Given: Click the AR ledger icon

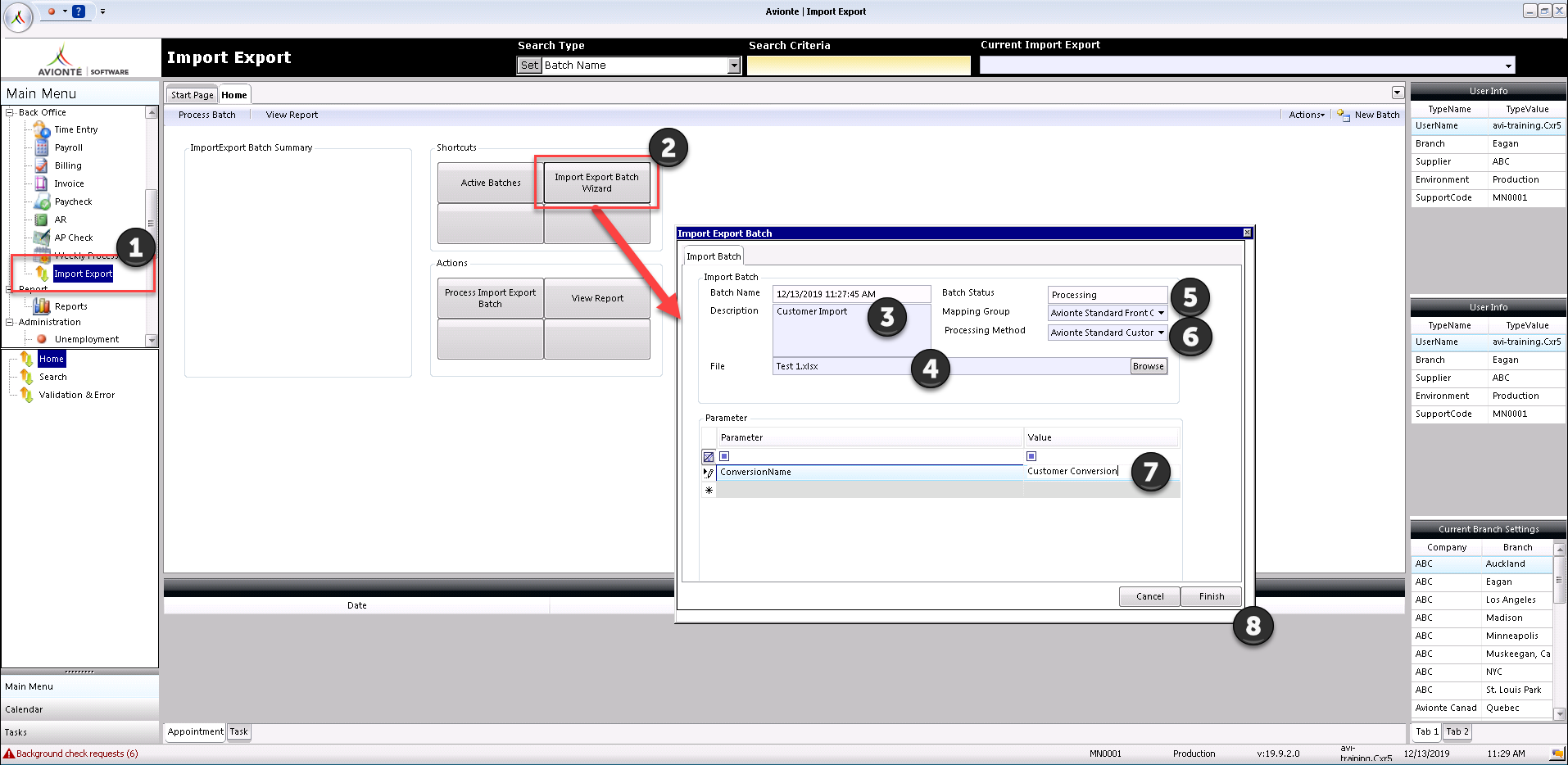Looking at the screenshot, I should point(42,220).
